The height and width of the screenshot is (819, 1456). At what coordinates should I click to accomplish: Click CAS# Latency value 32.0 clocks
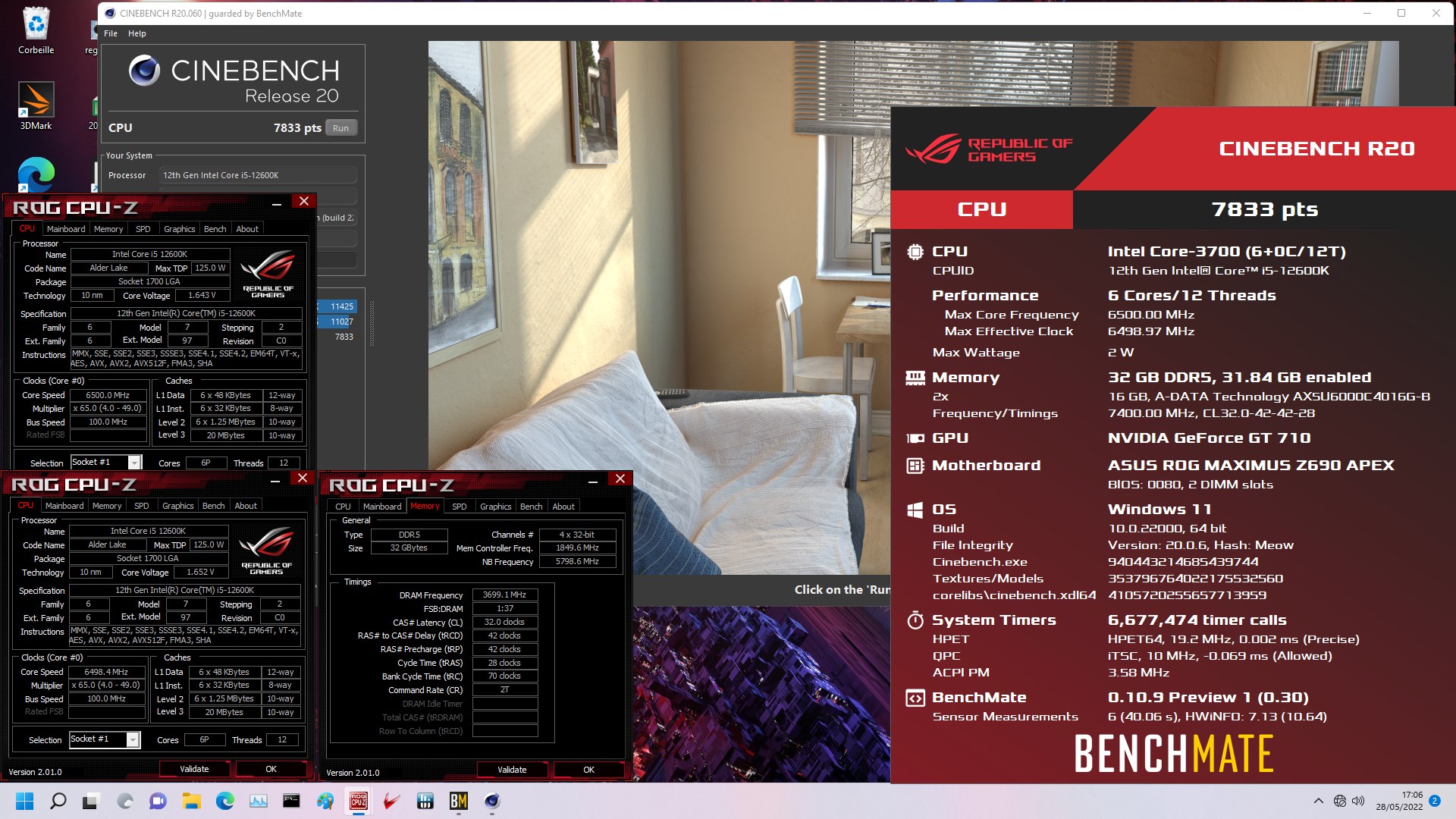[505, 622]
